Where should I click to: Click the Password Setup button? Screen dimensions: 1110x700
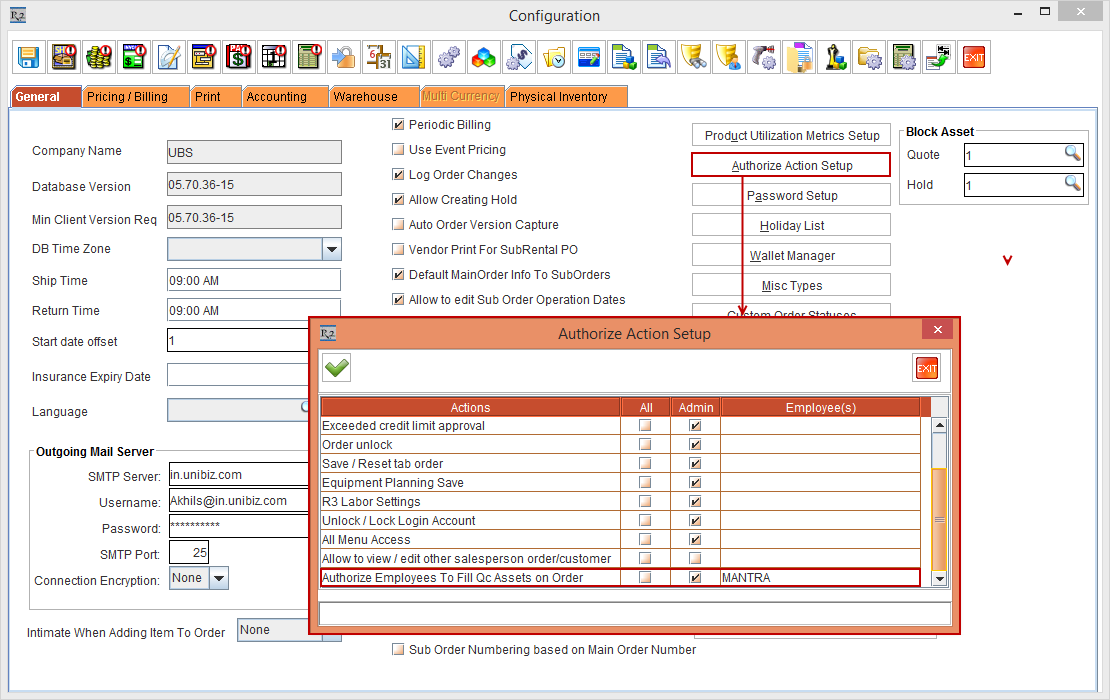tap(791, 196)
